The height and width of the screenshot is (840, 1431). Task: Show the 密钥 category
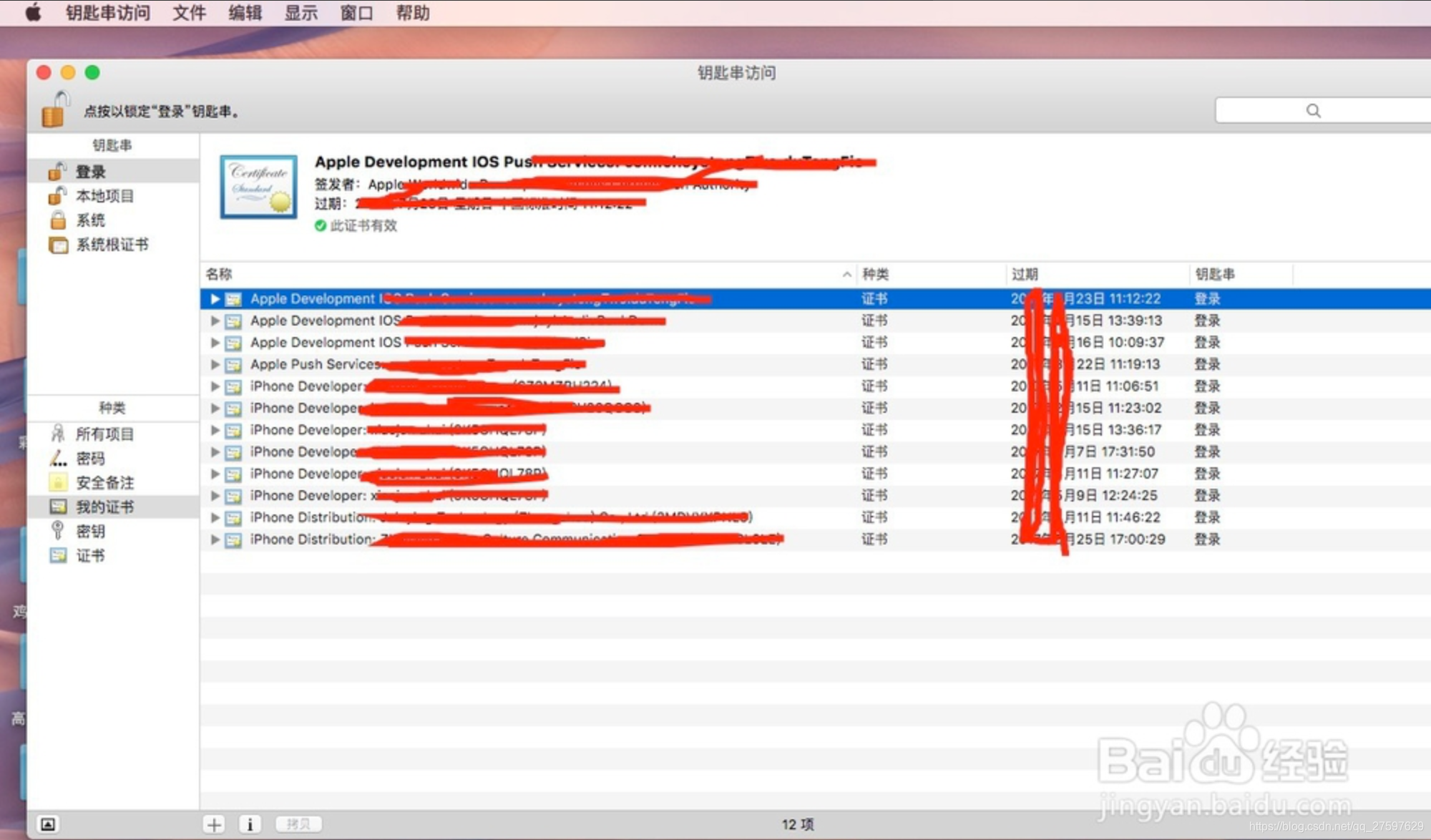(114, 532)
